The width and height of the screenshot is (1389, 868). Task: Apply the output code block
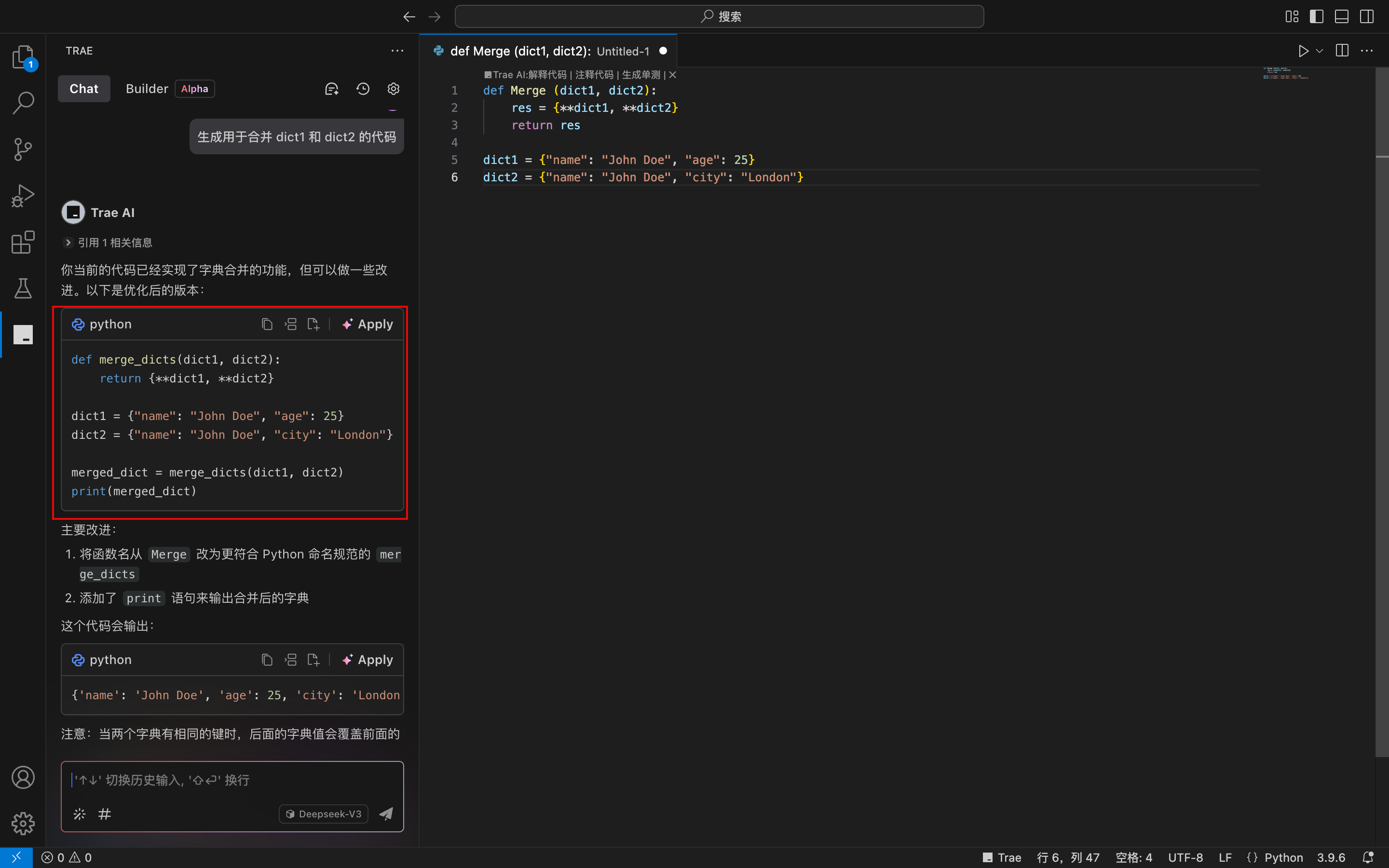click(368, 660)
